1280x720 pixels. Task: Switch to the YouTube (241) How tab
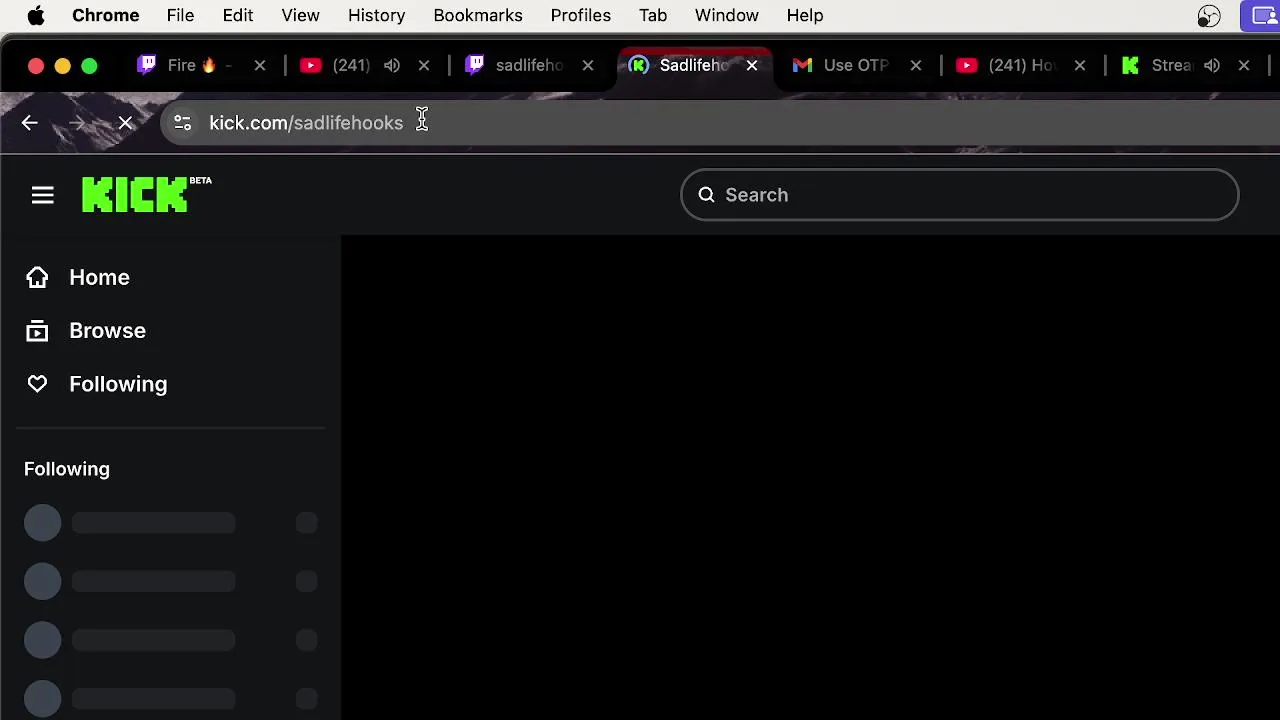tap(1020, 65)
